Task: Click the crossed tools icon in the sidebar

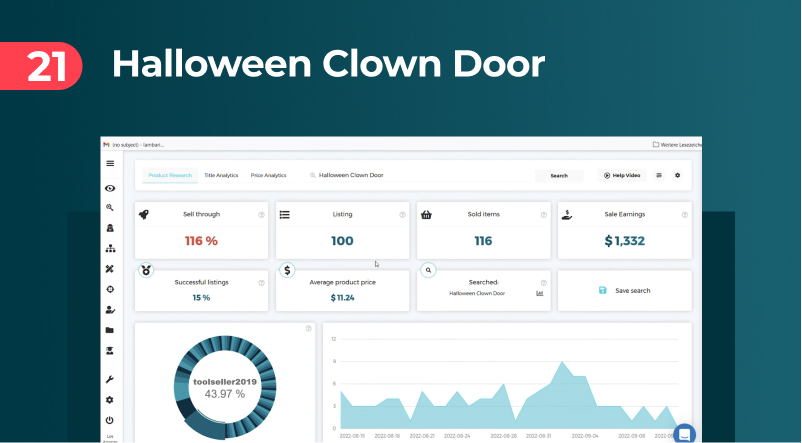Action: pos(109,269)
